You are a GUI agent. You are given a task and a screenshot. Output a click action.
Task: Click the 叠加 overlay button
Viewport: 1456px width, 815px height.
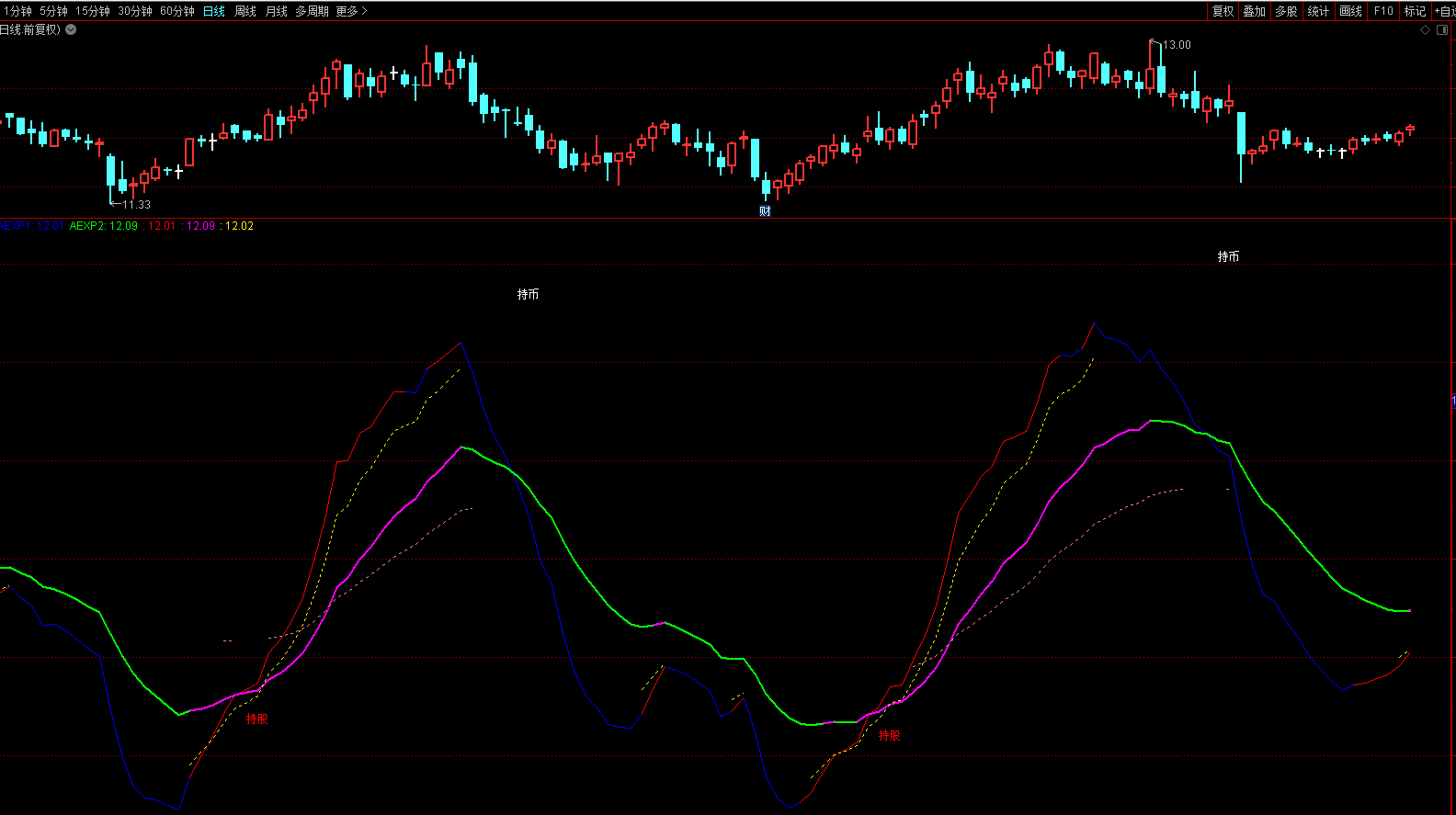coord(1255,11)
